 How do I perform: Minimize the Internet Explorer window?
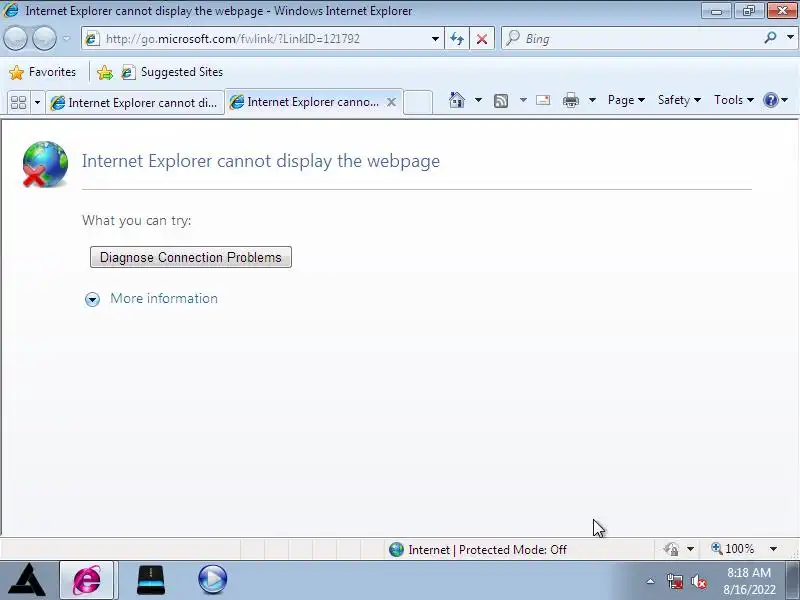coord(716,10)
